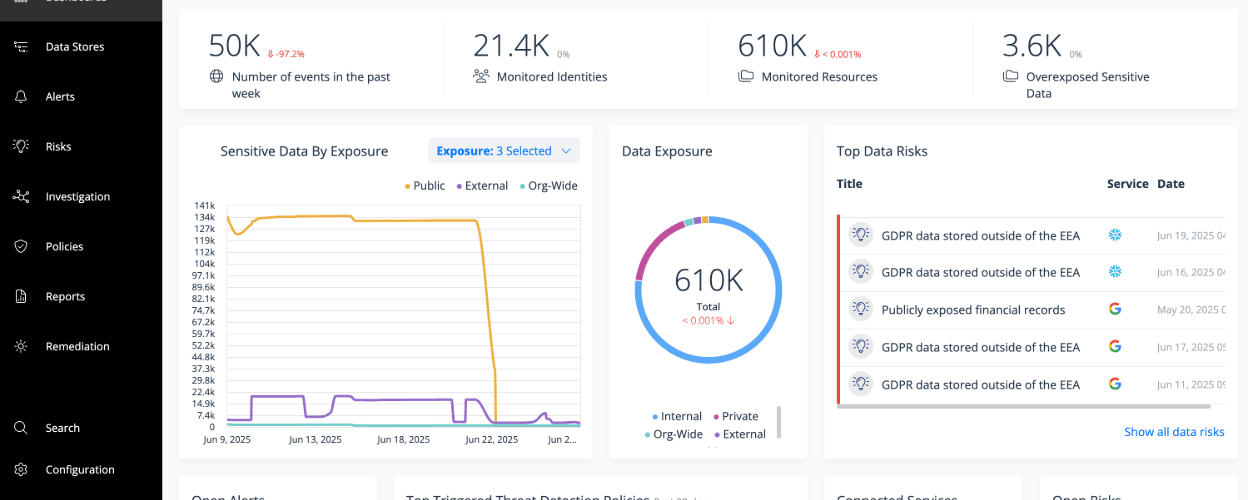Click lightbulb icon on the Jun 19 risk row

pos(860,235)
